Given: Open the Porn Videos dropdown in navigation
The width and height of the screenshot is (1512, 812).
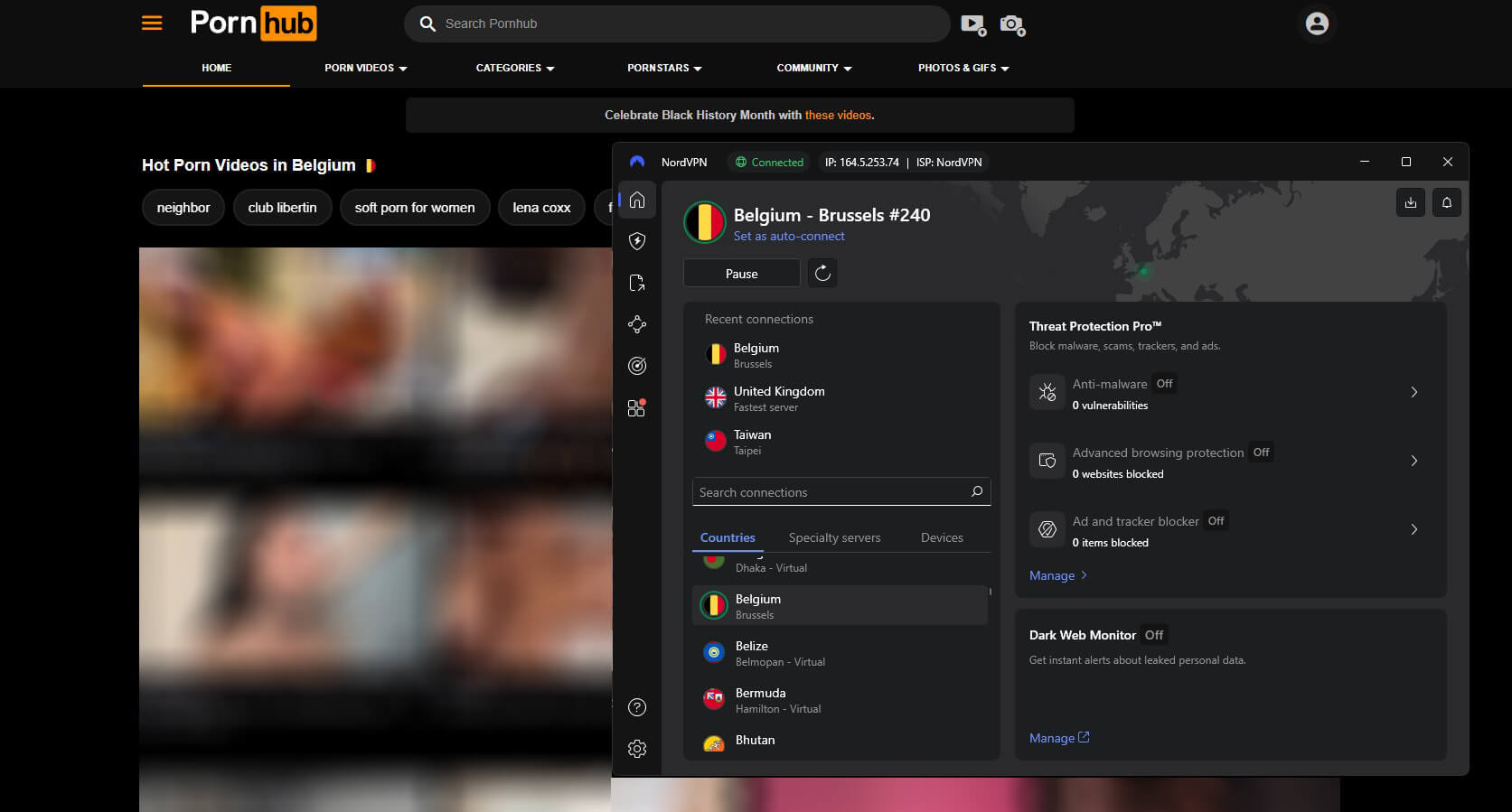Looking at the screenshot, I should pyautogui.click(x=366, y=68).
